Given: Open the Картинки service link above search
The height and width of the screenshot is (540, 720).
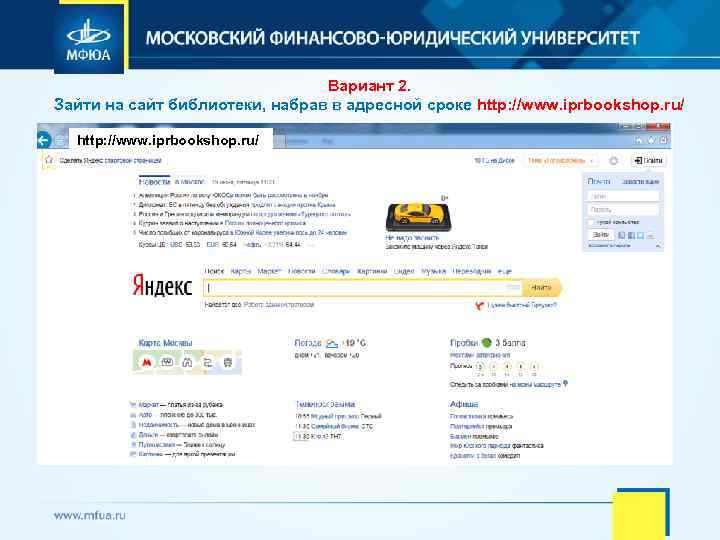Looking at the screenshot, I should (x=372, y=271).
